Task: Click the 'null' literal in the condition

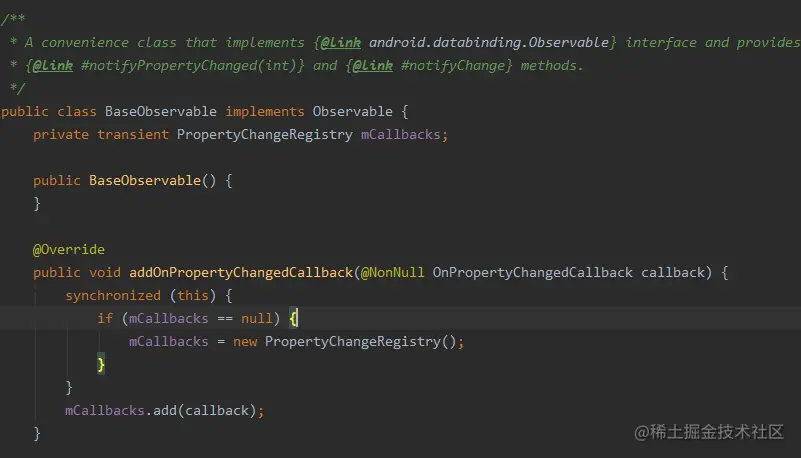Action: pyautogui.click(x=256, y=318)
